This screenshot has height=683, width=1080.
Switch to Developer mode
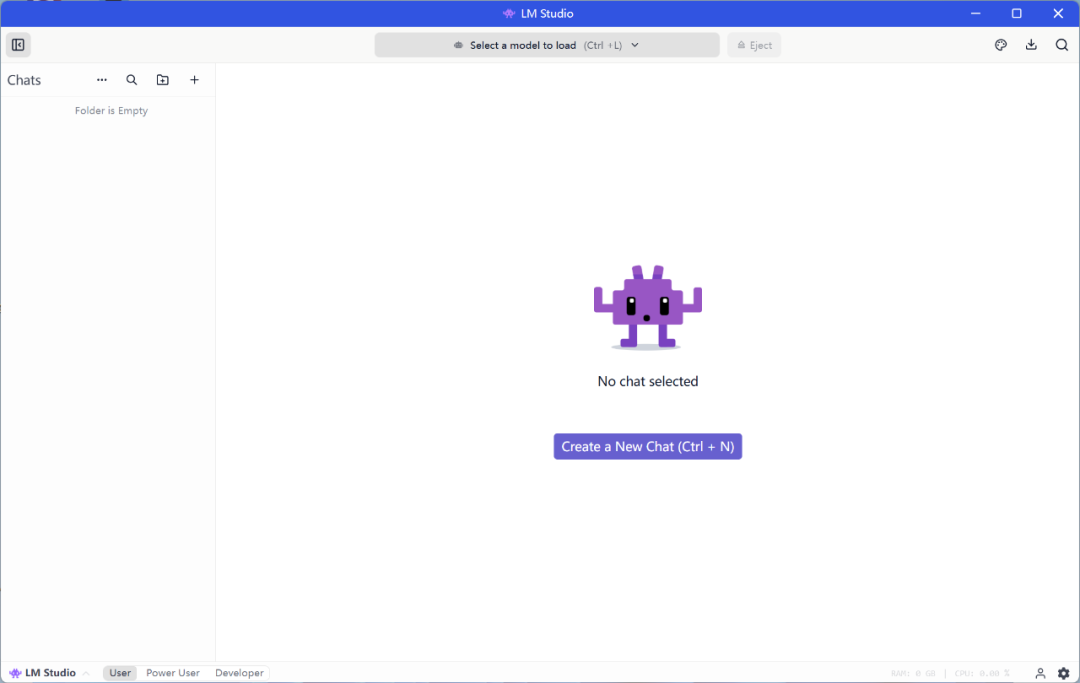pos(239,673)
